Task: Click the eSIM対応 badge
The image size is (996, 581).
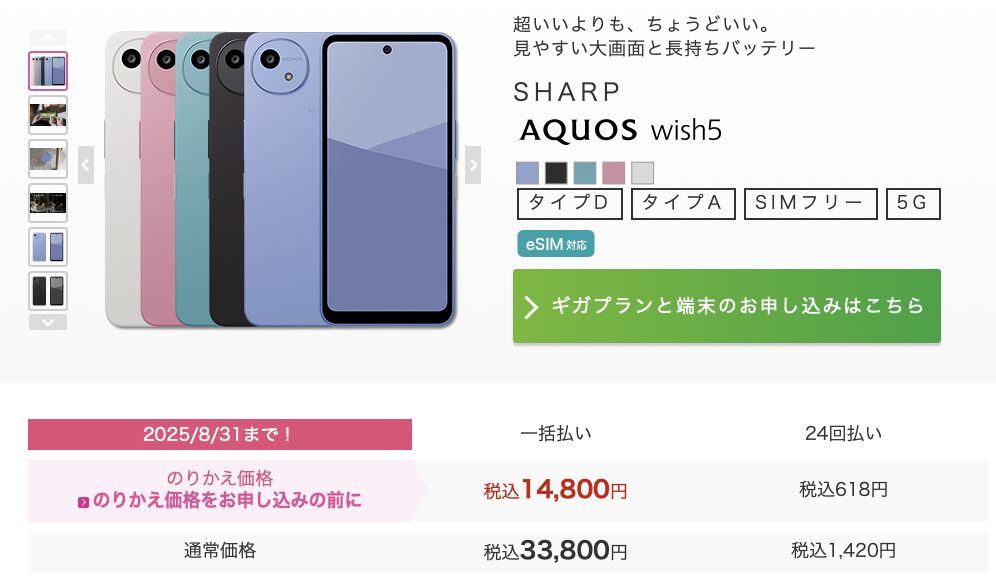Action: (x=556, y=244)
